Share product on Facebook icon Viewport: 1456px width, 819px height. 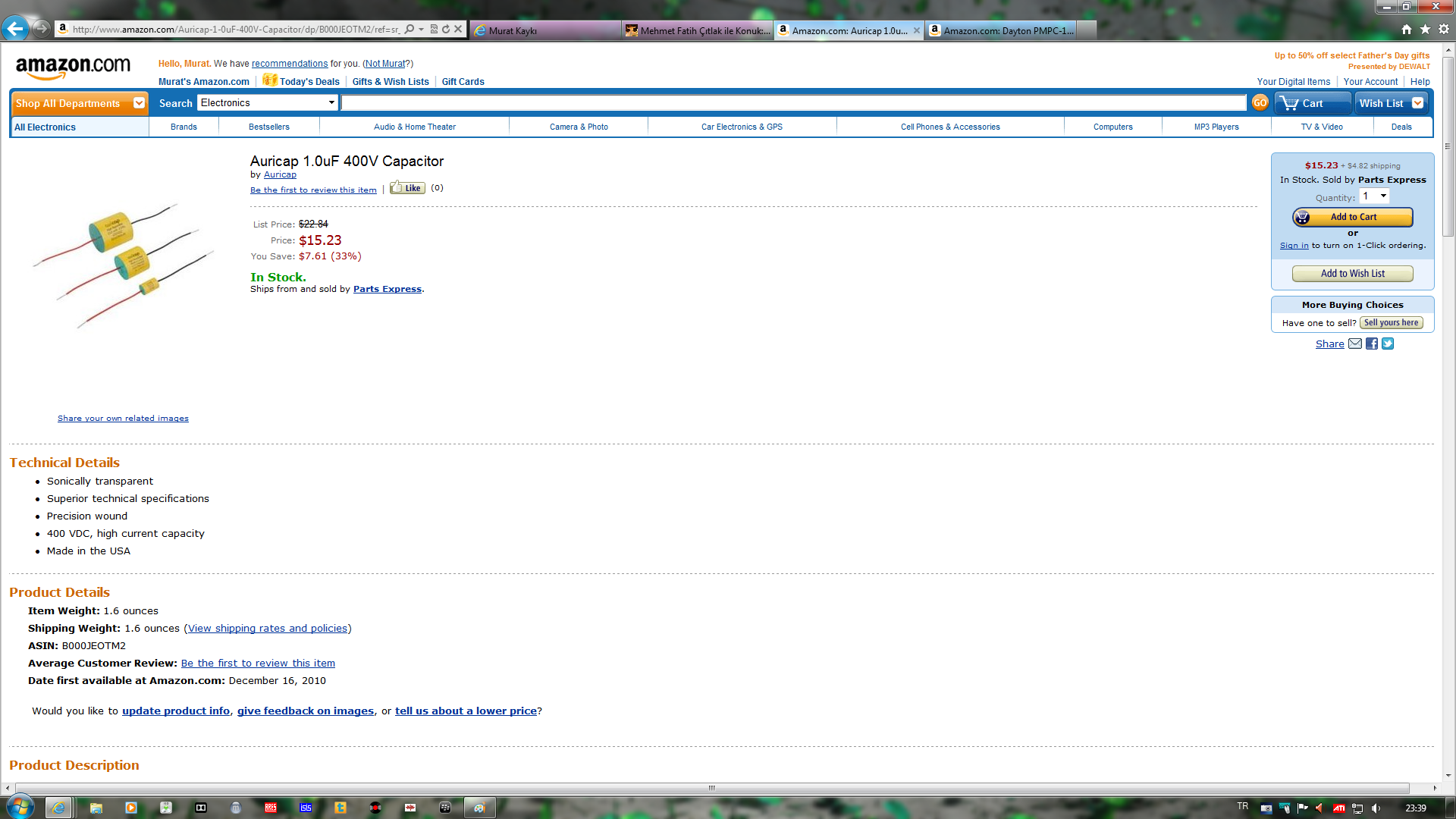click(x=1372, y=344)
